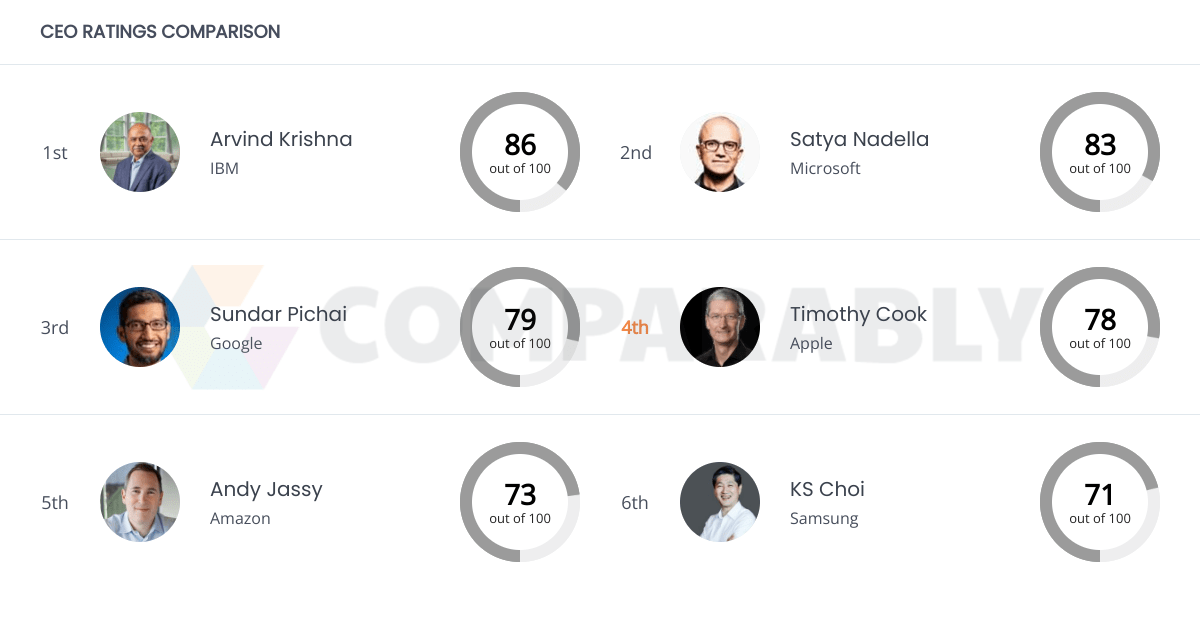Click the Samsung CEO profile photo
The width and height of the screenshot is (1200, 630).
(x=720, y=502)
